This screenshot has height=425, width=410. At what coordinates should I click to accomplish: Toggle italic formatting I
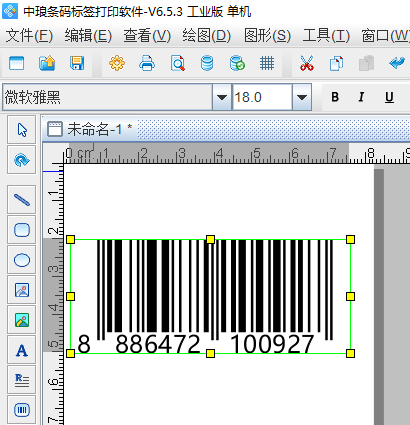click(x=361, y=97)
